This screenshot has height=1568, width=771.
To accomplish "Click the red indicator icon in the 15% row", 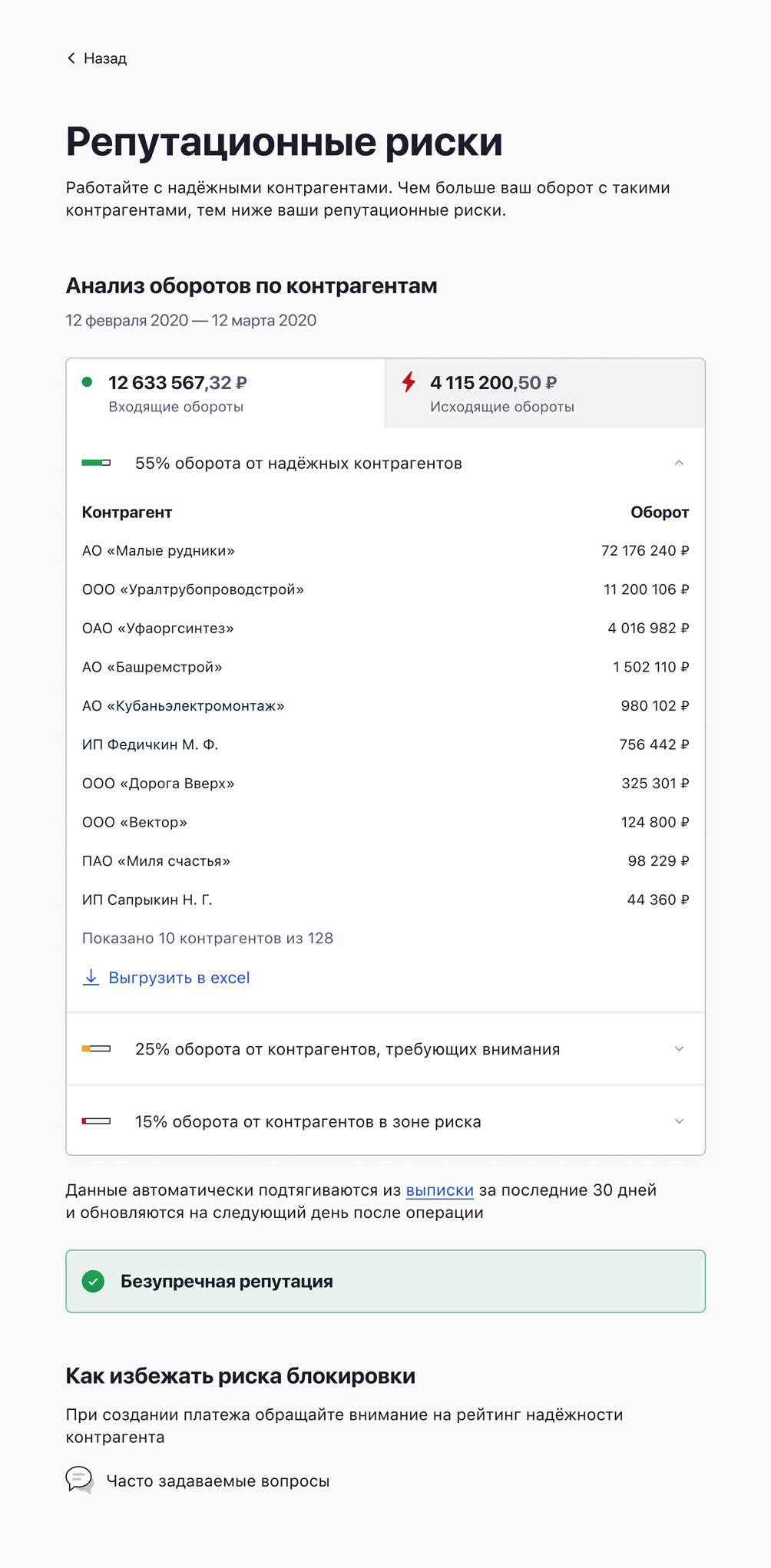I will [x=97, y=1121].
